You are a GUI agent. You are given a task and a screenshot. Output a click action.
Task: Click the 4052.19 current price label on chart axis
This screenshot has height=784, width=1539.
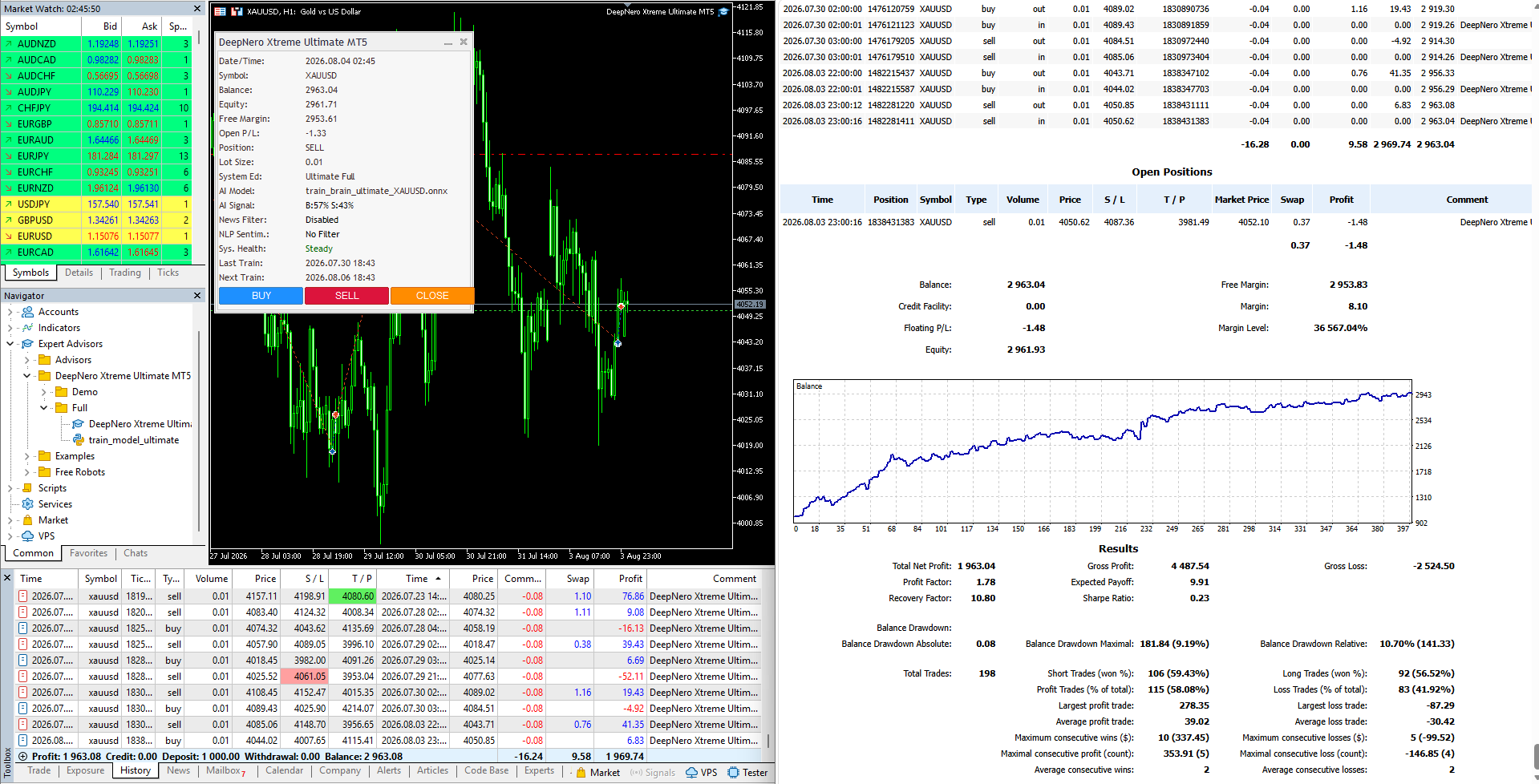750,305
